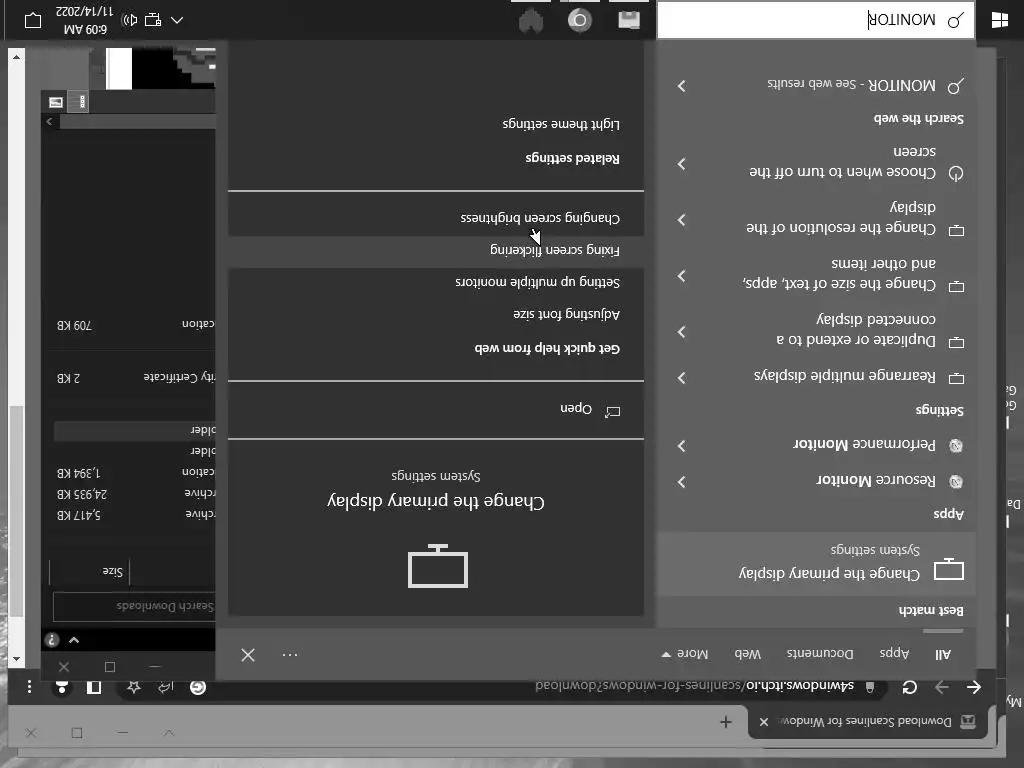
Task: Expand arrow for Performance Monitor
Action: pyautogui.click(x=682, y=445)
